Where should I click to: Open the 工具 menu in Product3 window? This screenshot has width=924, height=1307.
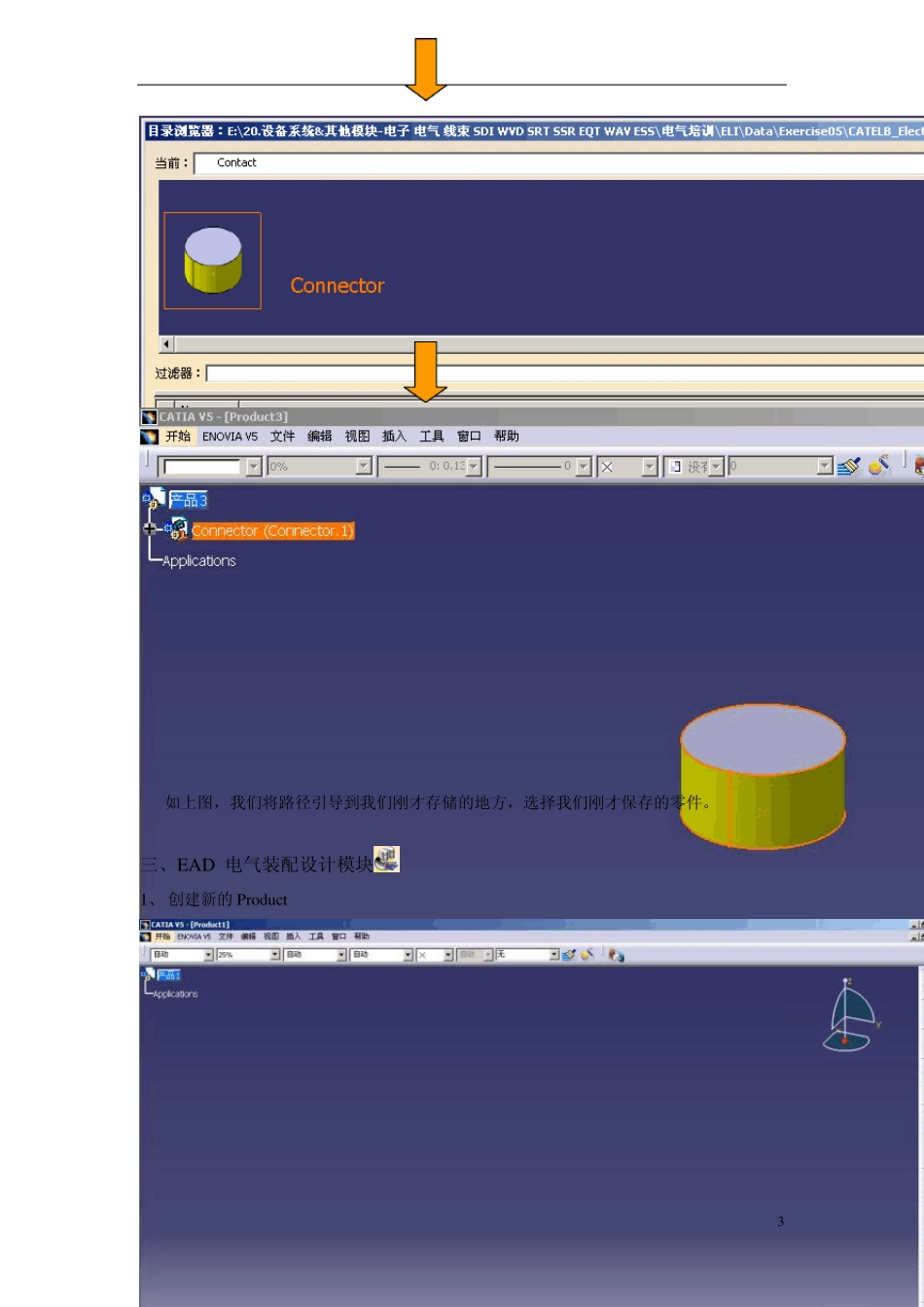pyautogui.click(x=432, y=437)
